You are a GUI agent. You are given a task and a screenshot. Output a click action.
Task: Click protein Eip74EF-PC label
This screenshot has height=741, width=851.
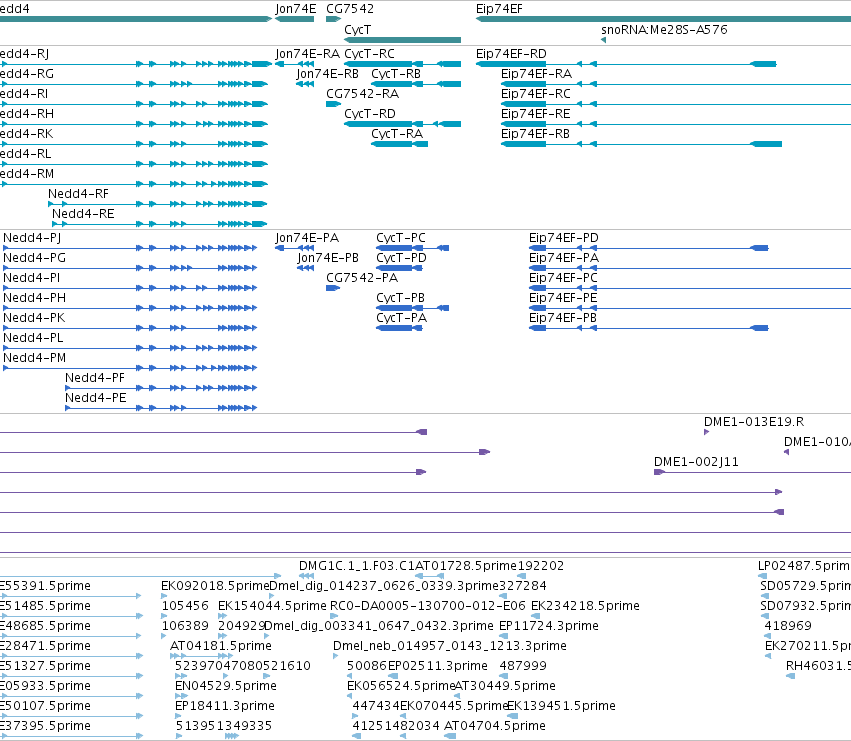click(563, 278)
